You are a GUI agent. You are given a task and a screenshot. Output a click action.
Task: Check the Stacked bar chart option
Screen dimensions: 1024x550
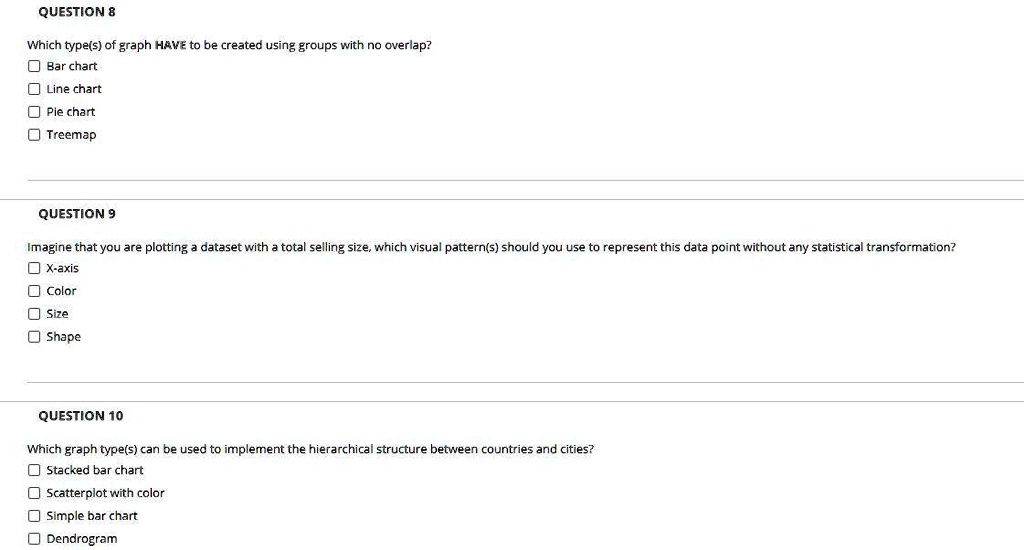click(x=34, y=470)
